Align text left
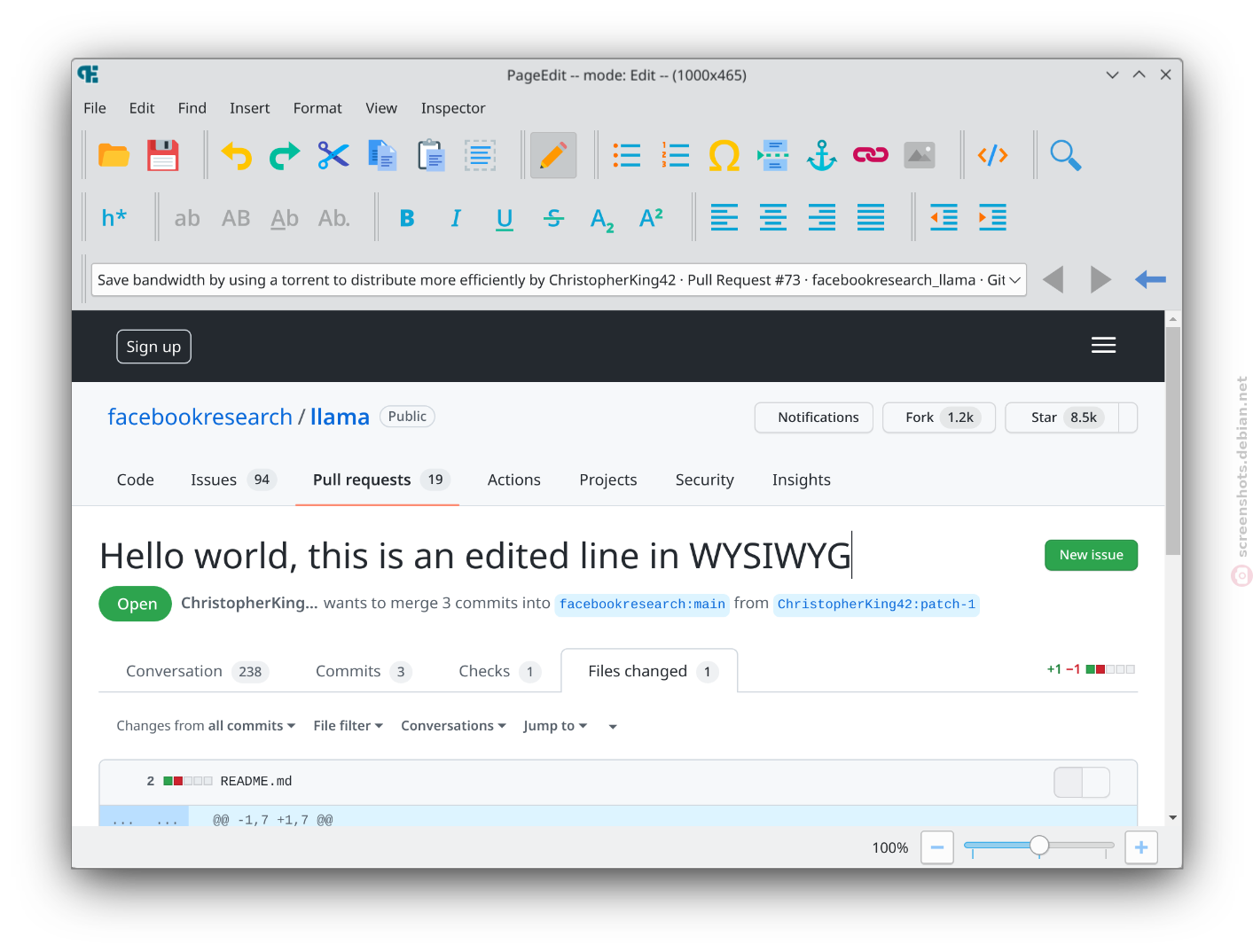 click(724, 217)
